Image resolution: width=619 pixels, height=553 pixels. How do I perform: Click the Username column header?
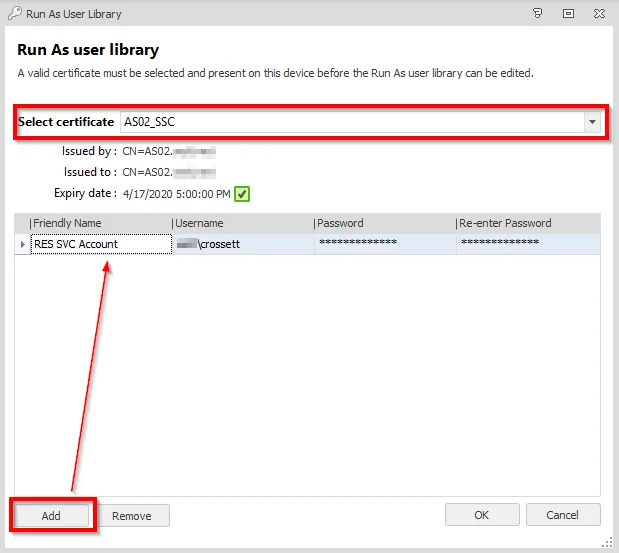pos(242,223)
